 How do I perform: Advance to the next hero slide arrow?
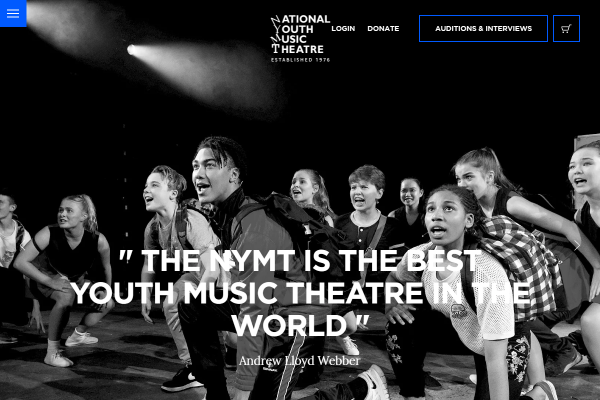coord(576,246)
